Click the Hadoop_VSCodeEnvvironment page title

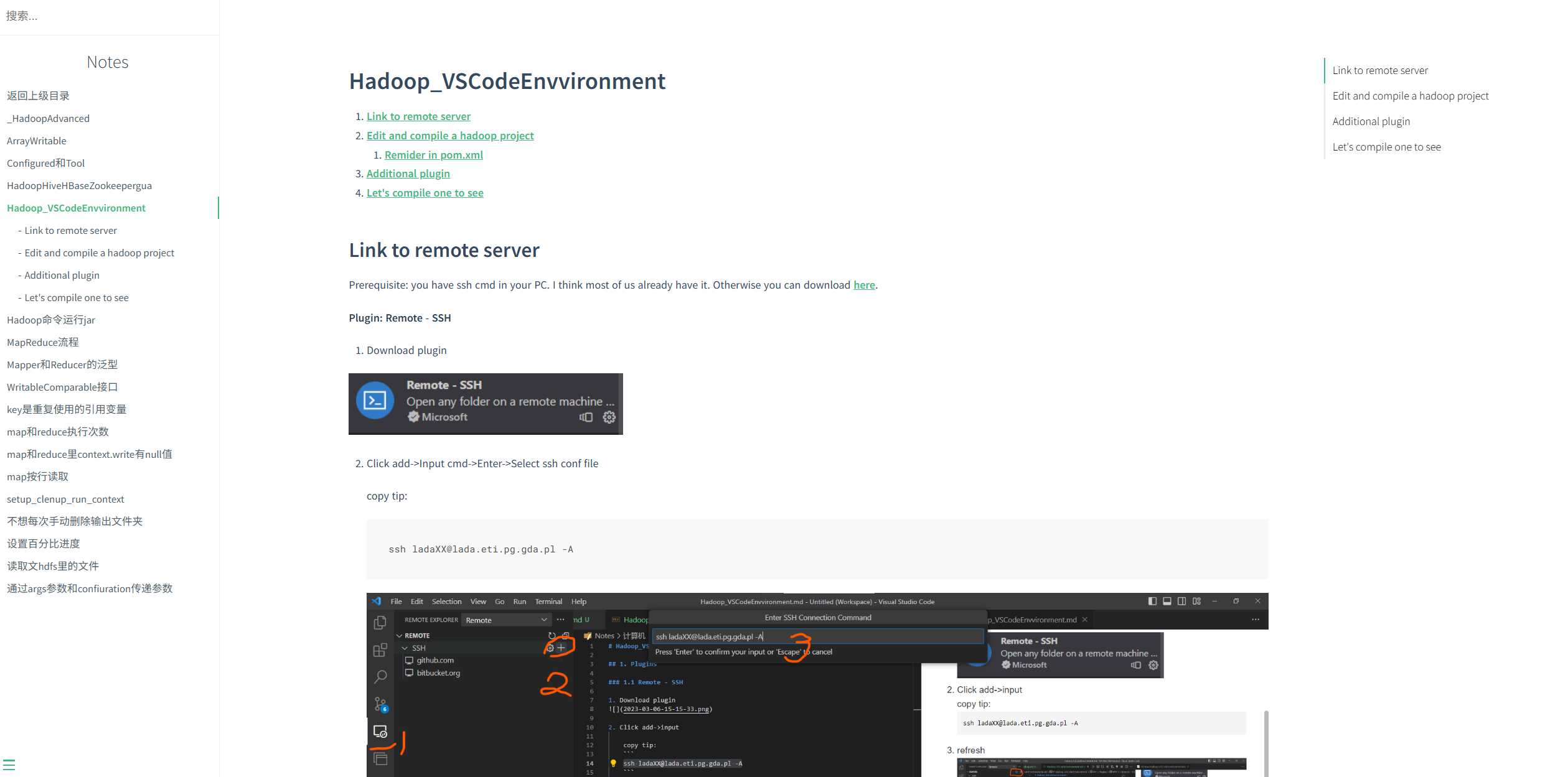pyautogui.click(x=507, y=81)
